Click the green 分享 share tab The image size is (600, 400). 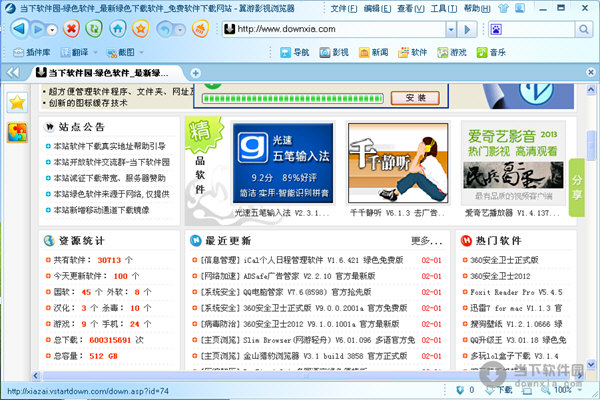pos(577,188)
